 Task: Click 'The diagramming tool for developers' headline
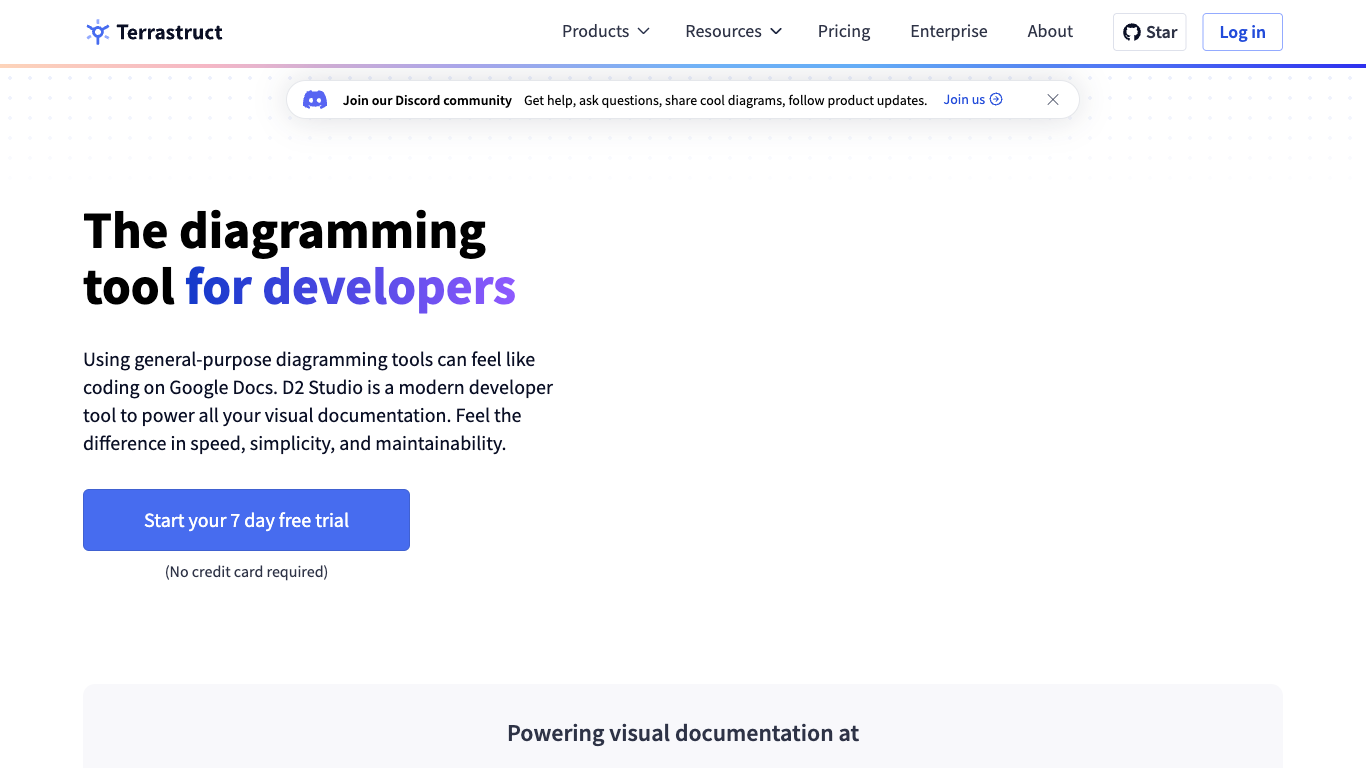pyautogui.click(x=299, y=258)
